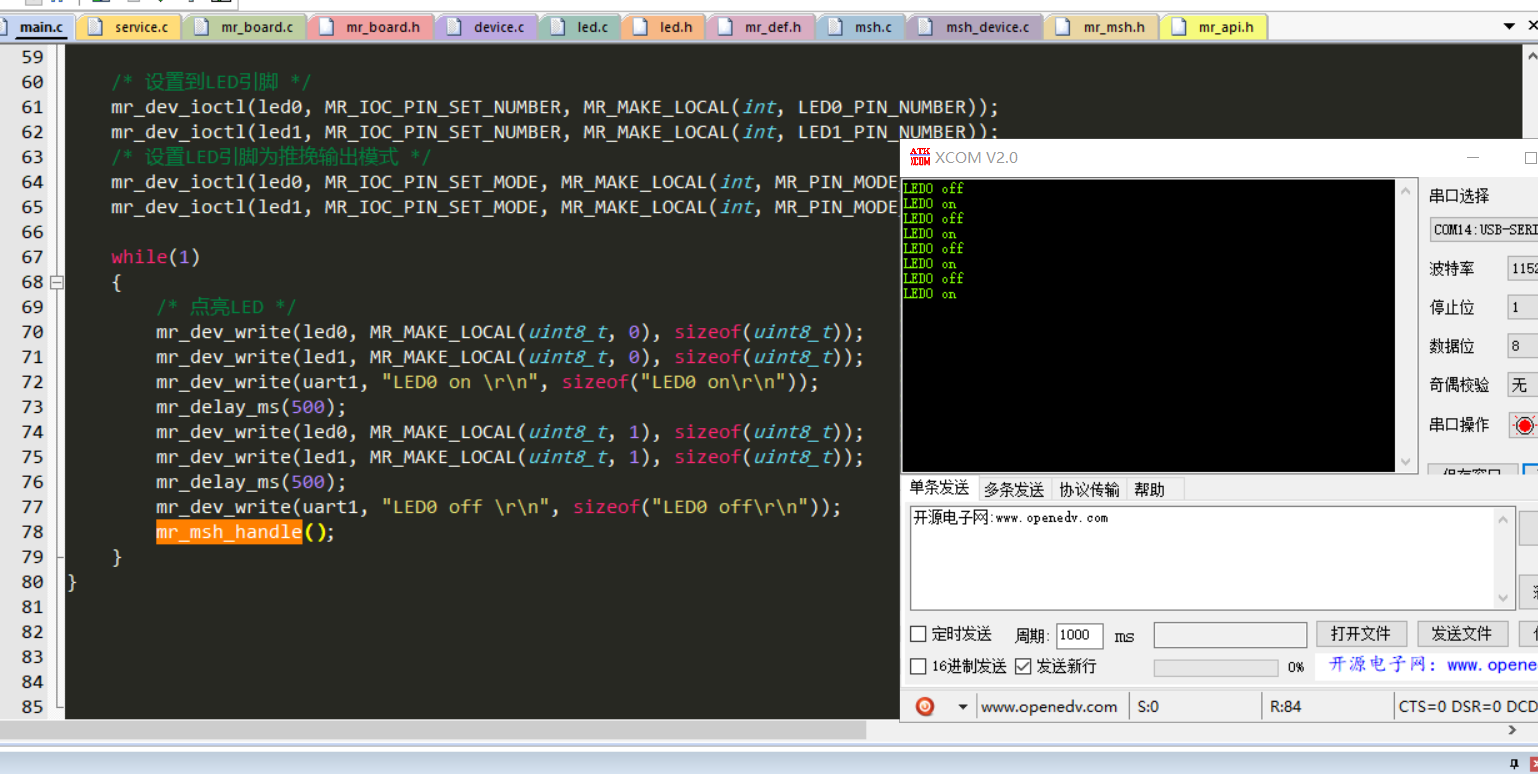Viewport: 1538px width, 774px height.
Task: Open the mr_def.h editor tab
Action: pos(760,27)
